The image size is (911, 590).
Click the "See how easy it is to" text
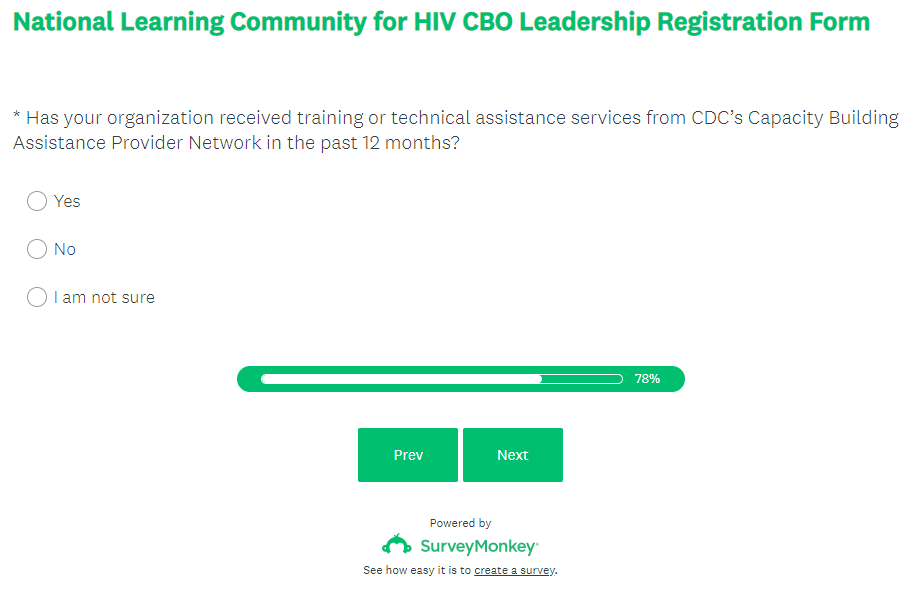tap(417, 570)
